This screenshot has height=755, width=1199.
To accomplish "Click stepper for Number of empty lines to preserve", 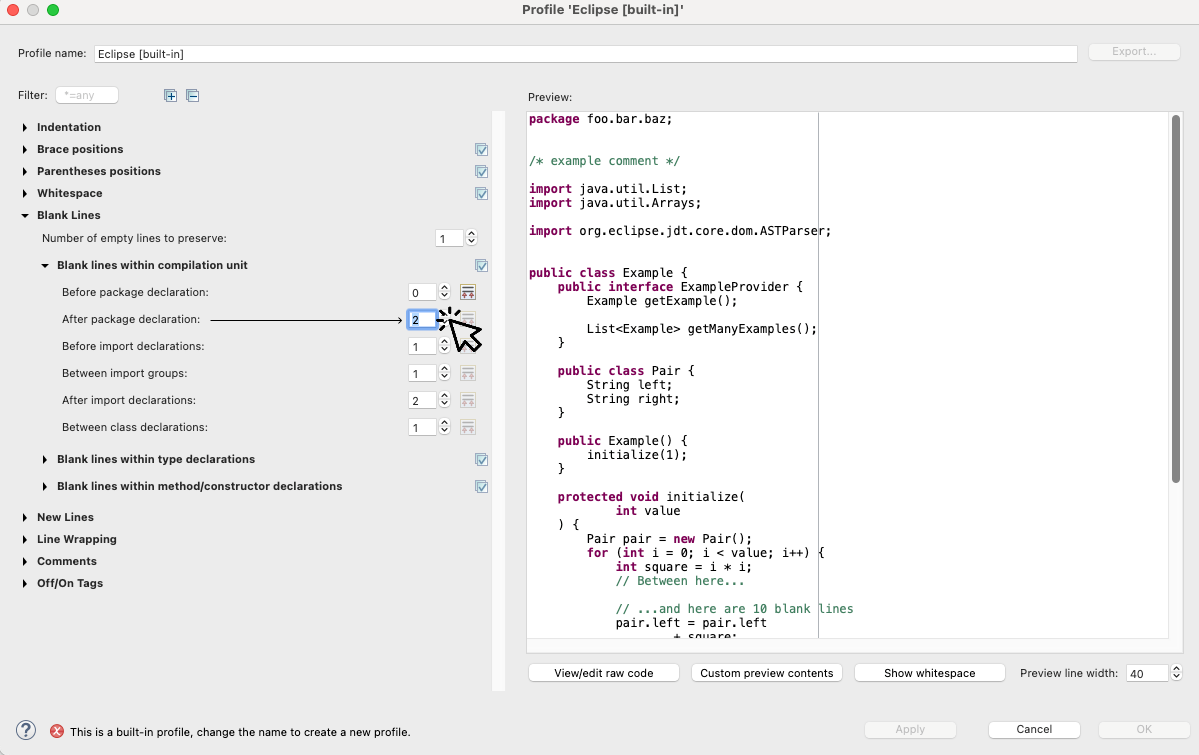I will 472,239.
